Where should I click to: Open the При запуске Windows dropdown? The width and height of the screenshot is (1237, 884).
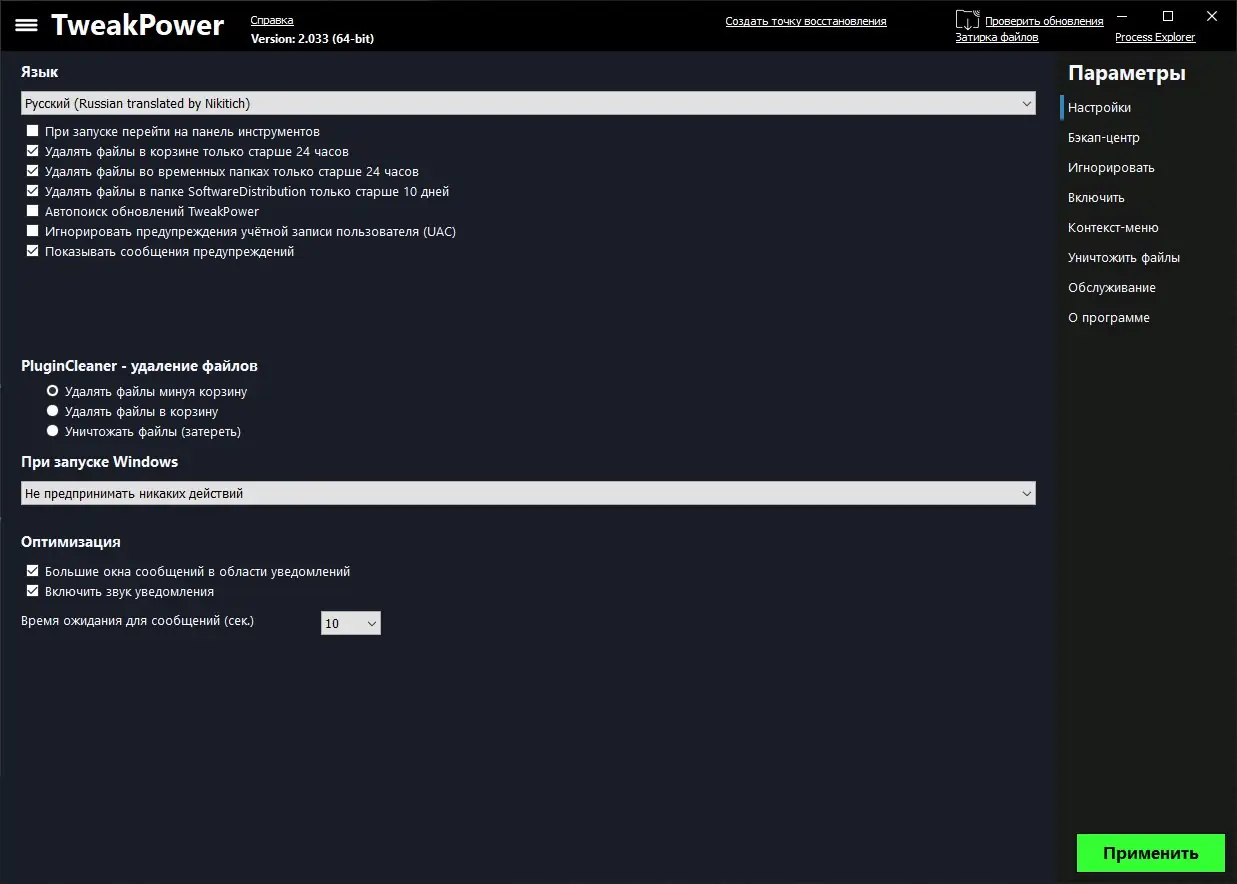pos(528,493)
